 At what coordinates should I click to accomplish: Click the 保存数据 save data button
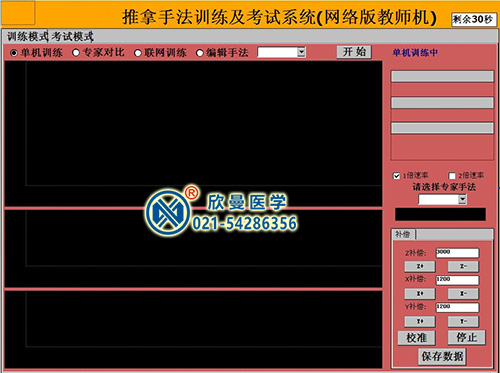pos(442,356)
